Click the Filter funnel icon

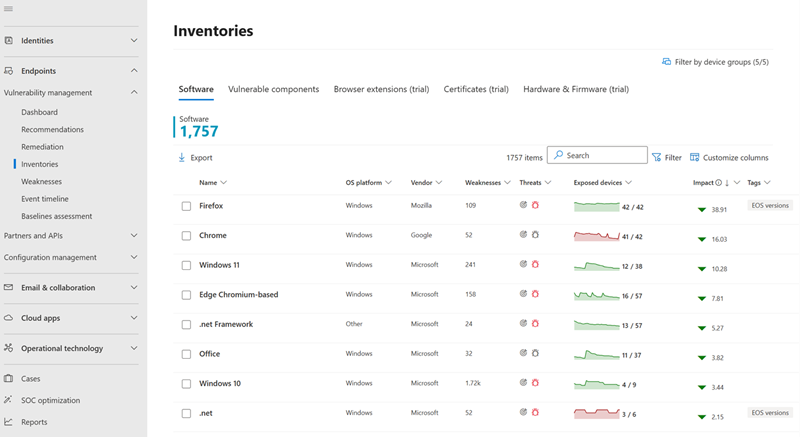(657, 157)
